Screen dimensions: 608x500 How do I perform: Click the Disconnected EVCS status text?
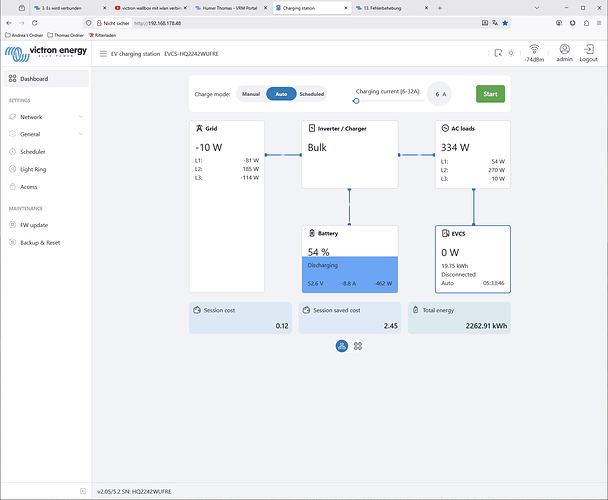pyautogui.click(x=458, y=274)
